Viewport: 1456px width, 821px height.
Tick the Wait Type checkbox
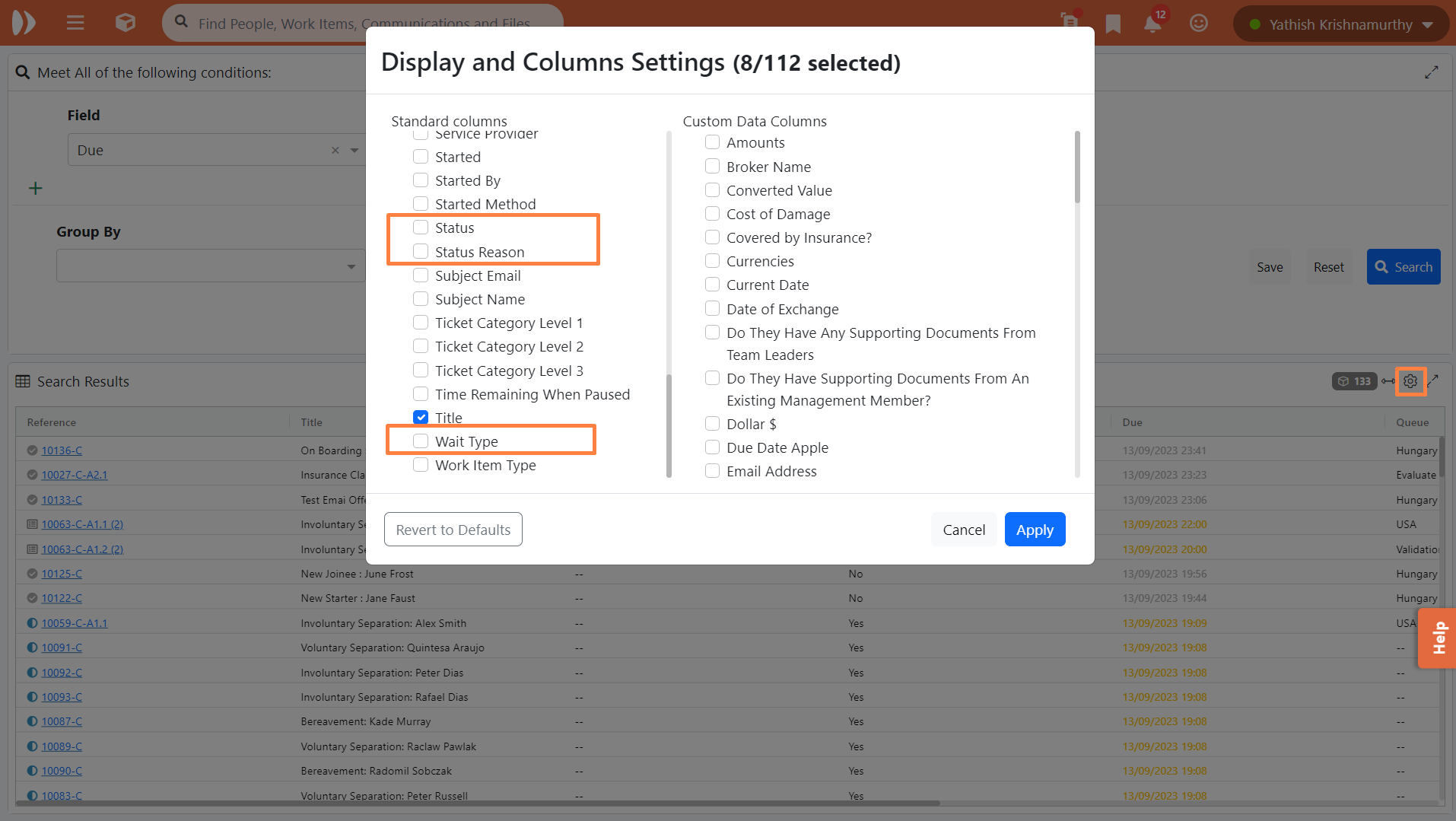coord(421,441)
